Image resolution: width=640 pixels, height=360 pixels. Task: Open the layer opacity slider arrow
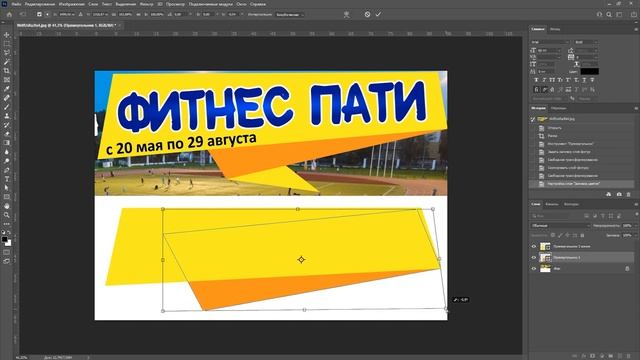tap(636, 225)
